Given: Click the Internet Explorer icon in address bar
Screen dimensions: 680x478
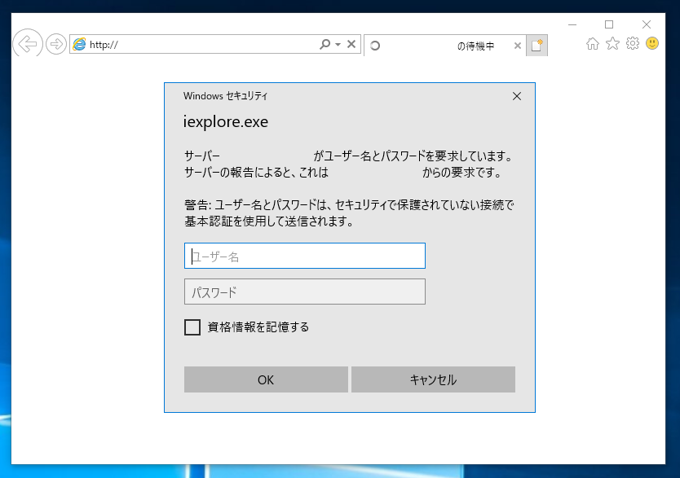Looking at the screenshot, I should pos(79,44).
